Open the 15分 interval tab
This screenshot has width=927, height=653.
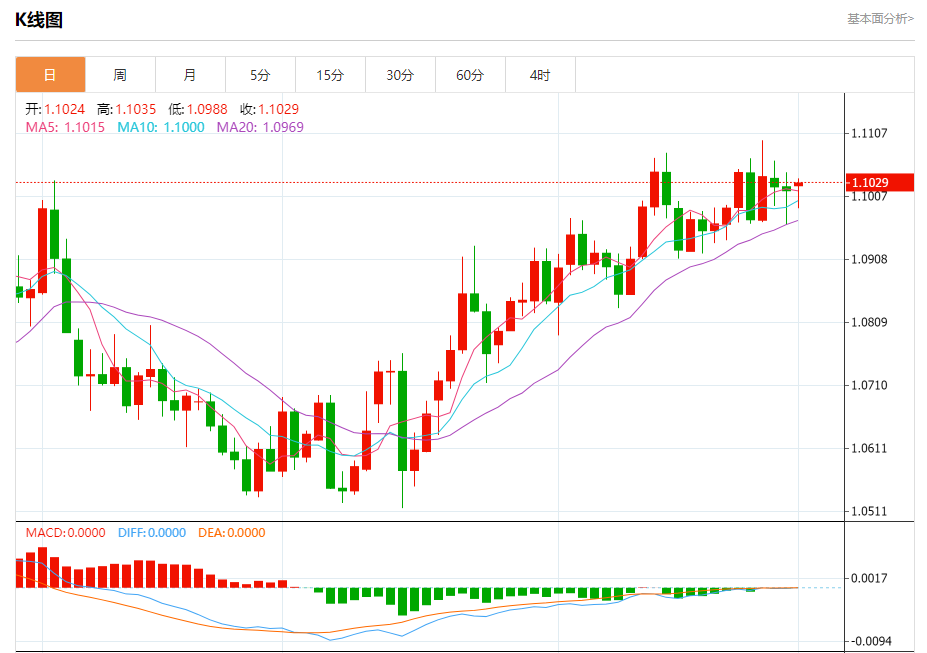pyautogui.click(x=330, y=74)
